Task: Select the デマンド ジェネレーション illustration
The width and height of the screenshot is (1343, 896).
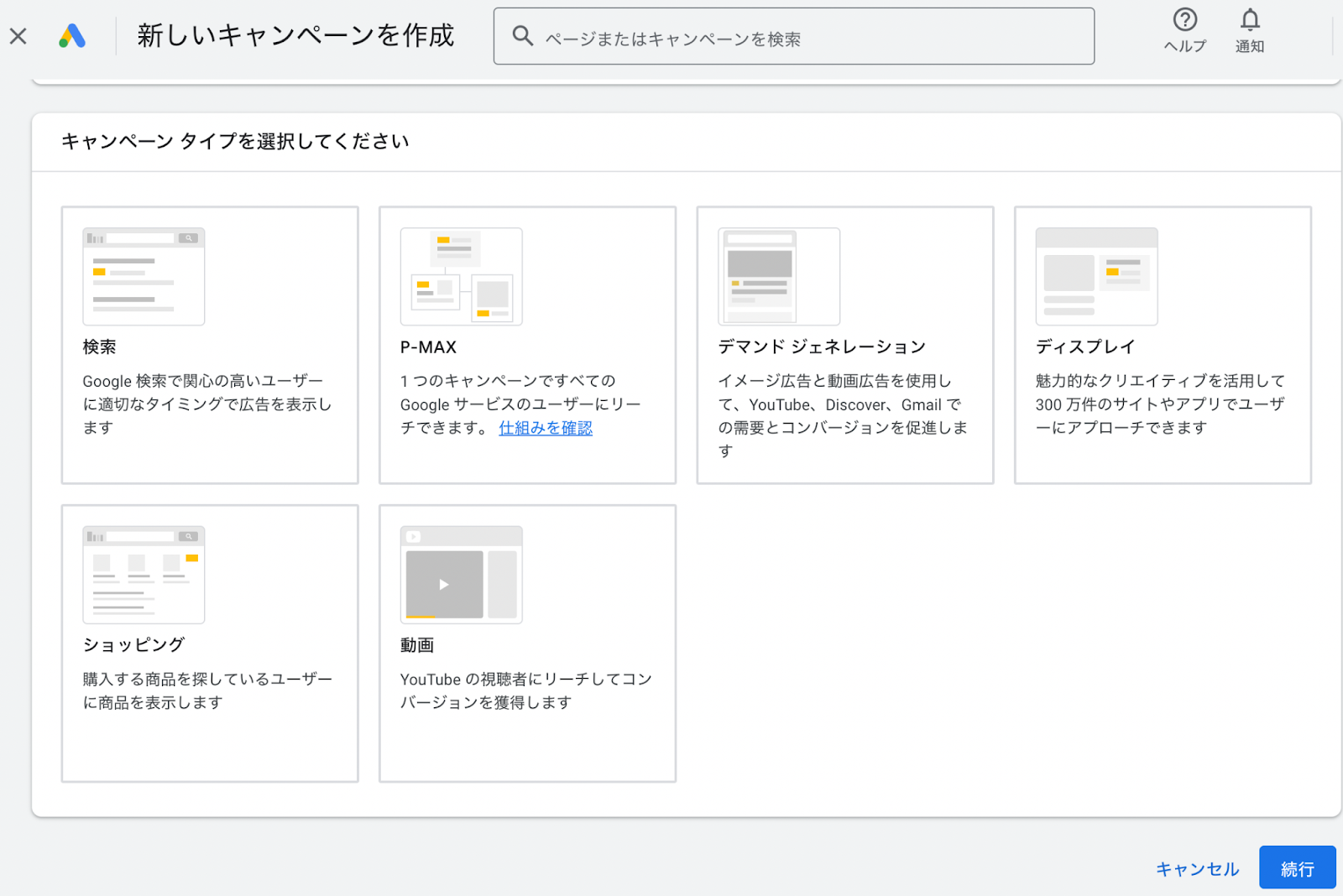Action: 779,276
